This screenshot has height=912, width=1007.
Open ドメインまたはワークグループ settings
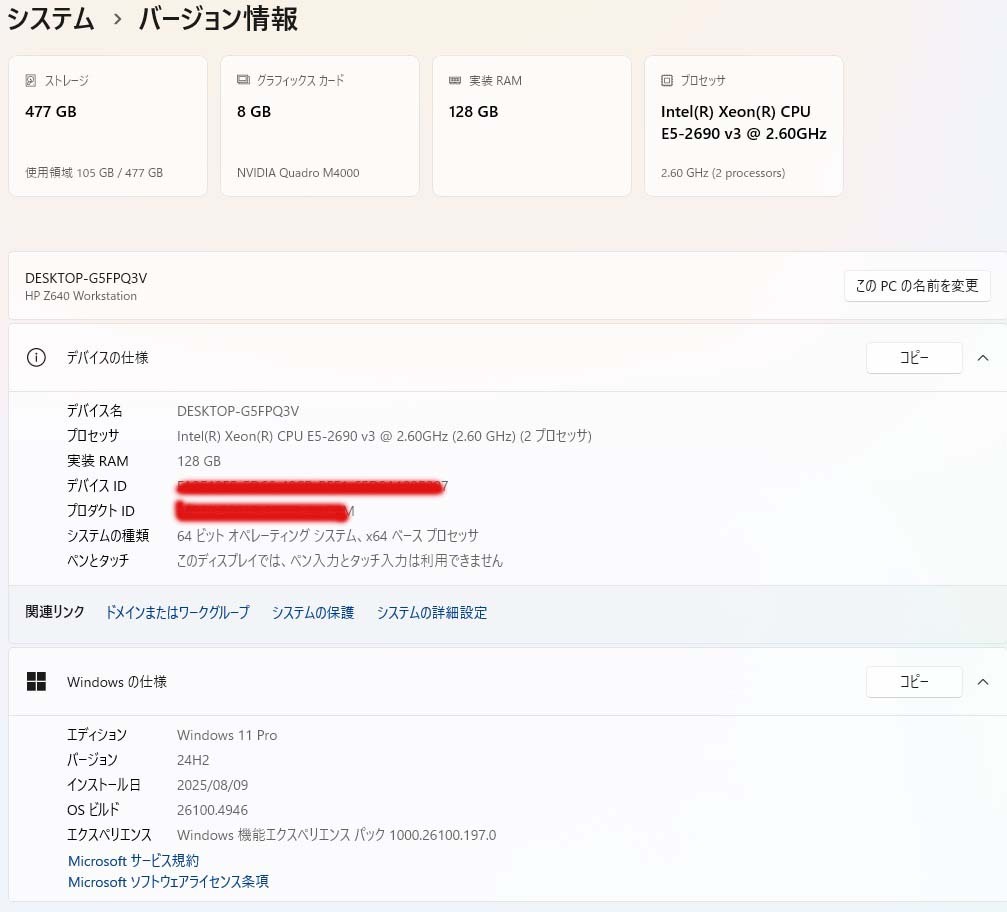(177, 612)
